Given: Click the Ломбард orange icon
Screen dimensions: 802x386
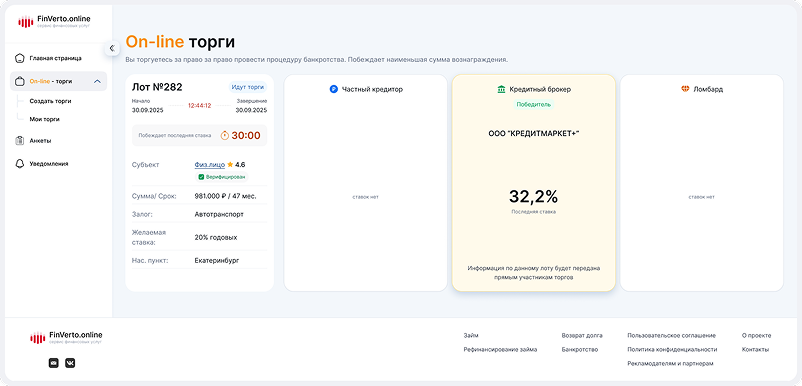Looking at the screenshot, I should pyautogui.click(x=685, y=89).
